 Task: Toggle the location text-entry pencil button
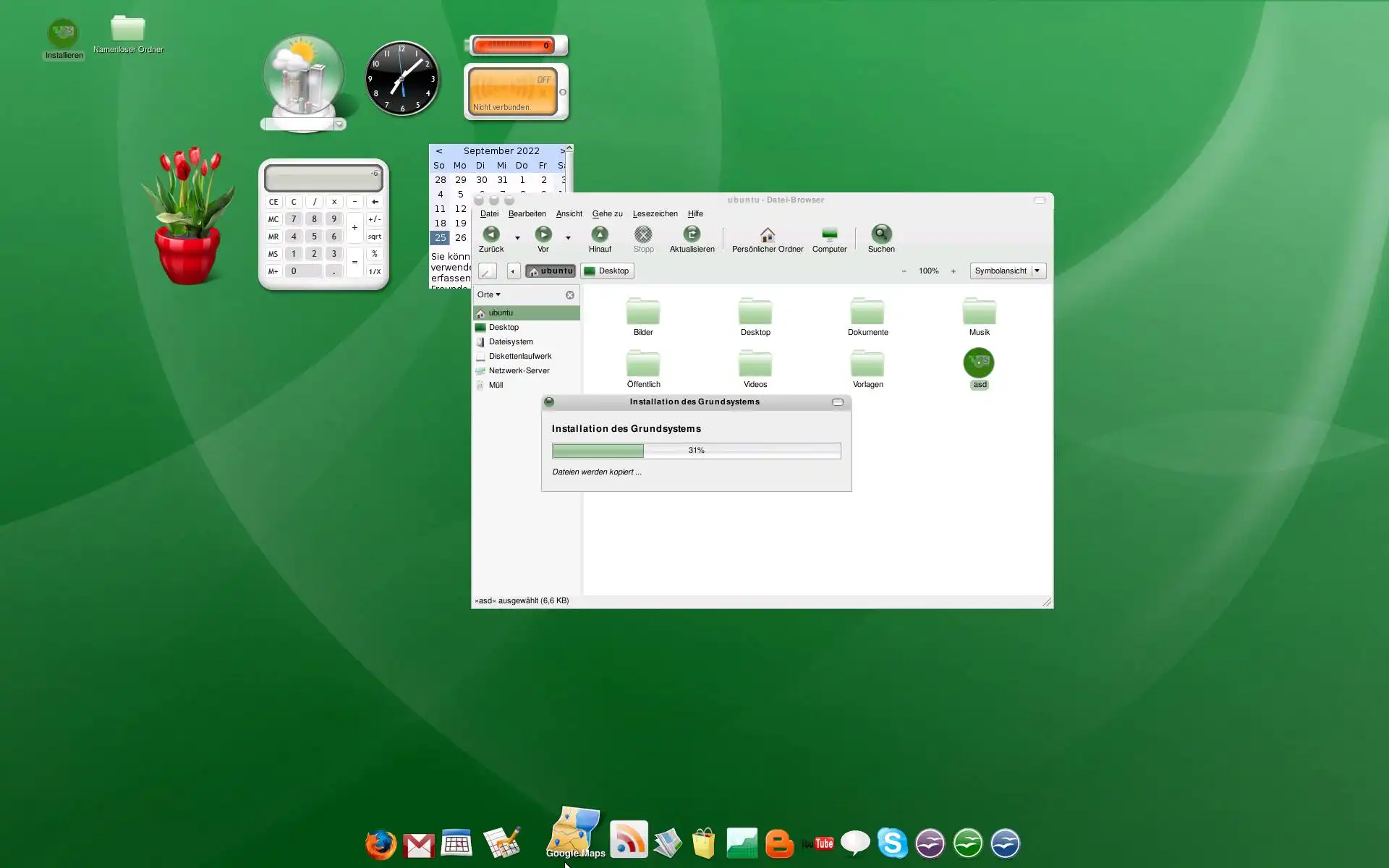coord(488,271)
